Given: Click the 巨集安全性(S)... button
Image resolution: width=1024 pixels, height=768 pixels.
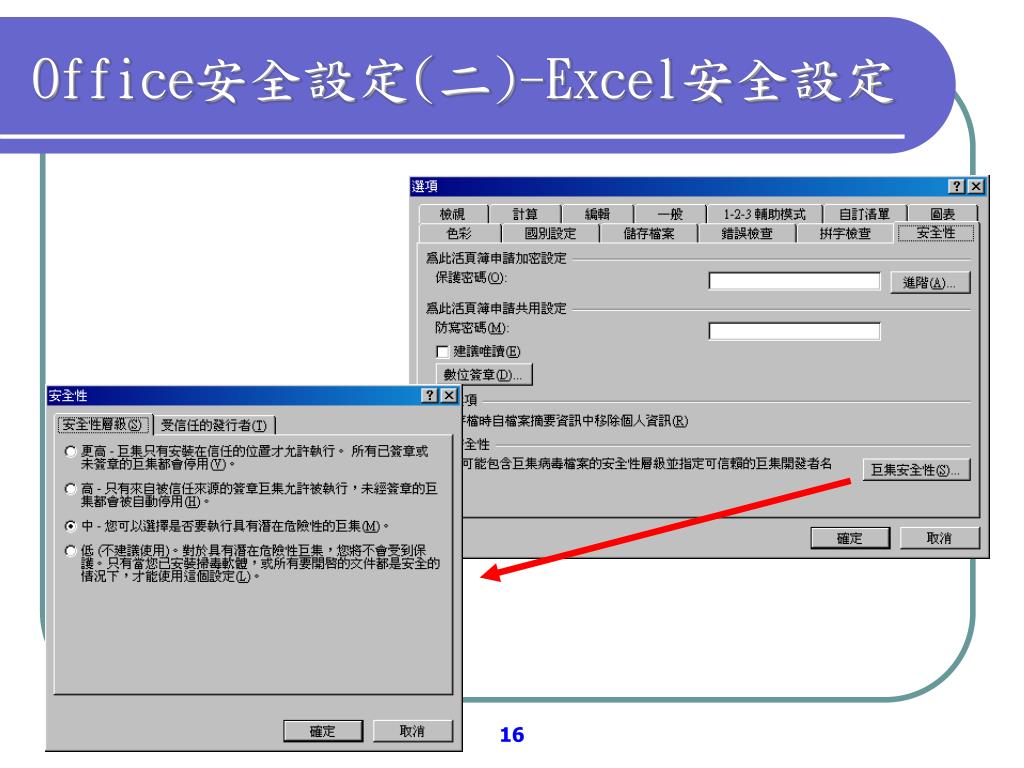Looking at the screenshot, I should pos(916,470).
